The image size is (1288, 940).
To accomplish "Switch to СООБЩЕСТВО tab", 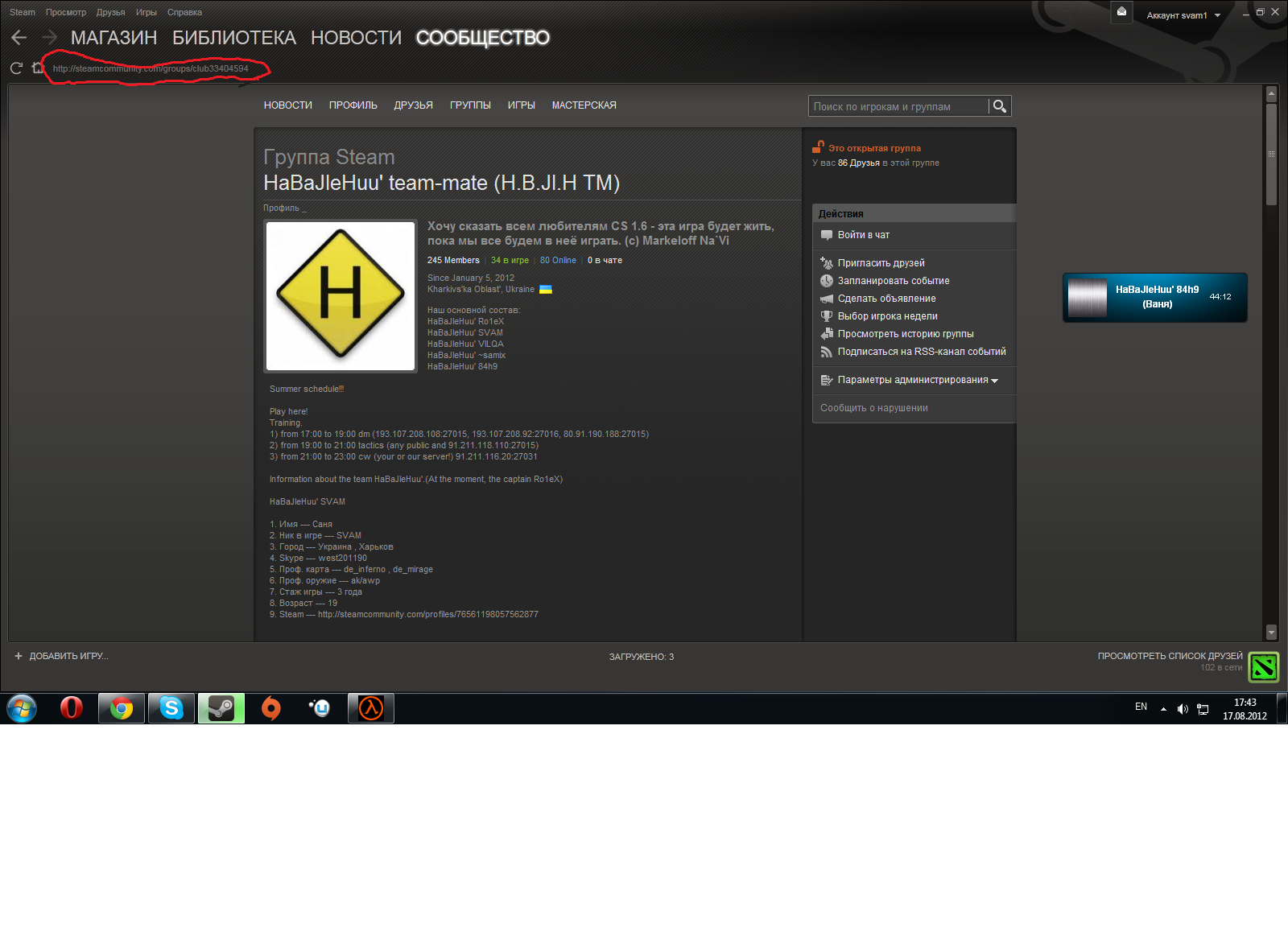I will pos(483,38).
